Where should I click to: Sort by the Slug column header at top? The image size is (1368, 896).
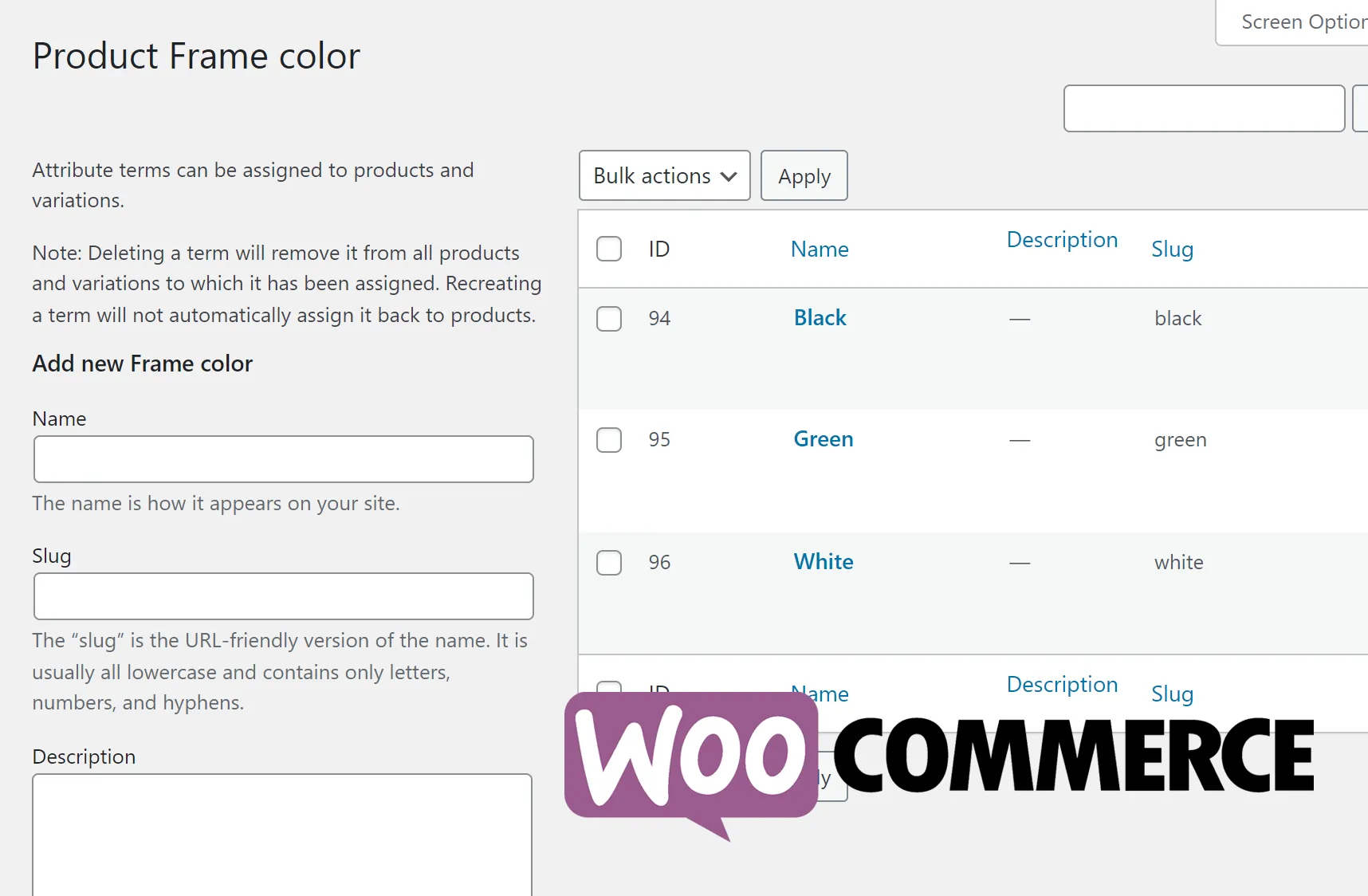[x=1172, y=250]
